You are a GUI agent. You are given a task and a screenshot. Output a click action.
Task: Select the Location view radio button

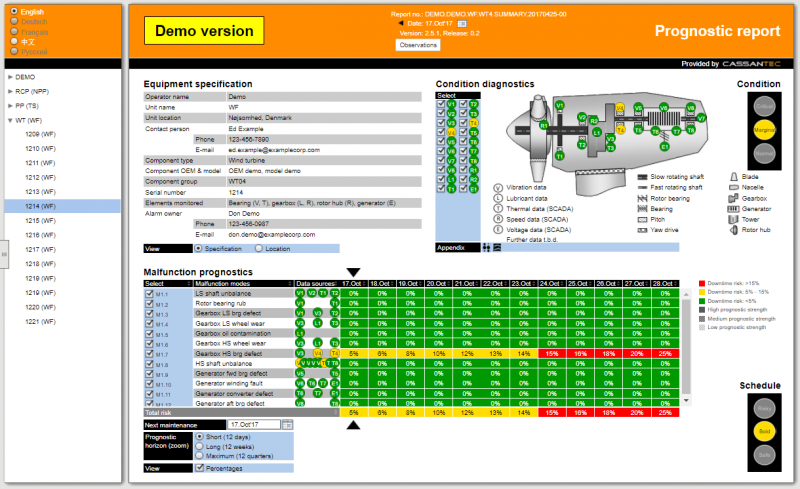[x=260, y=248]
